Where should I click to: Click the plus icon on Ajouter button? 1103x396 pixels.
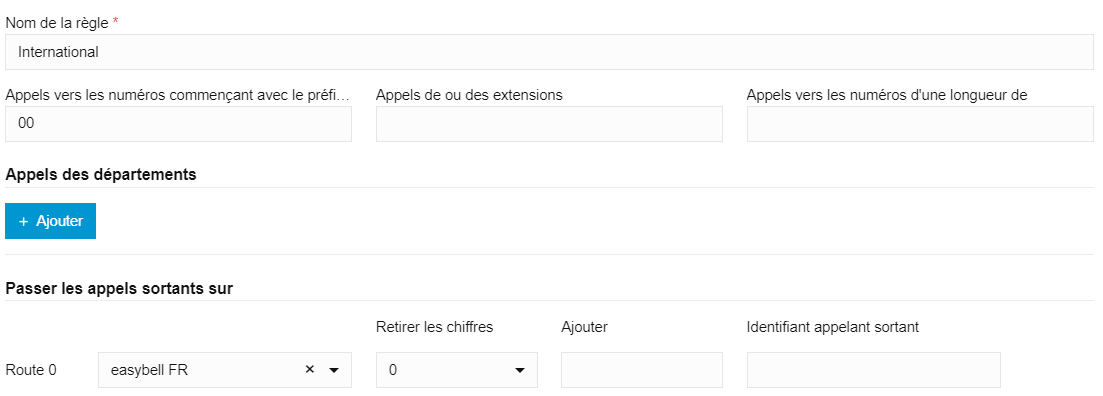pyautogui.click(x=23, y=222)
